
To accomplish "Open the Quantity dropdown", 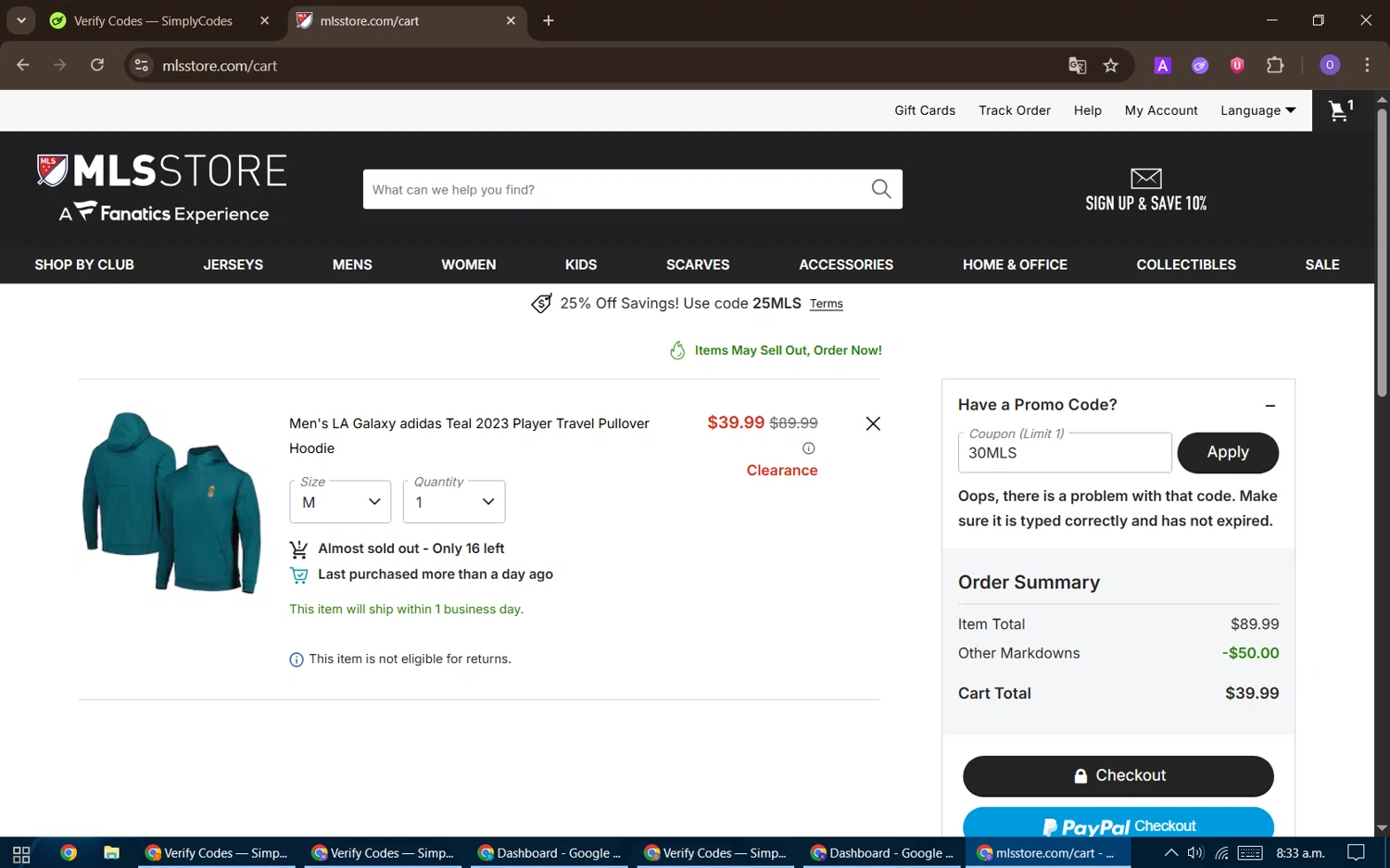I will click(454, 501).
